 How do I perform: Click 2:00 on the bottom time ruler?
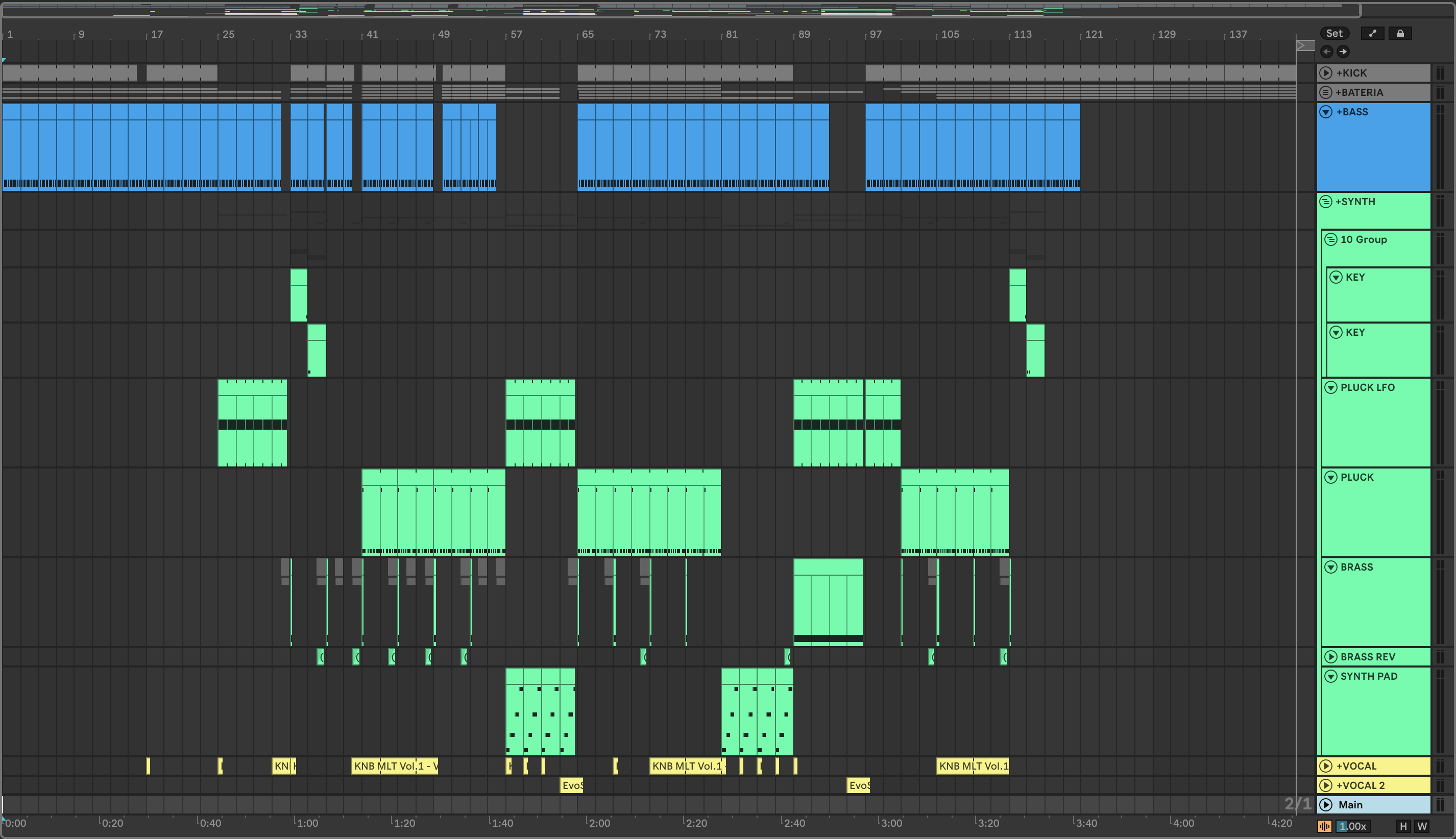pos(599,823)
